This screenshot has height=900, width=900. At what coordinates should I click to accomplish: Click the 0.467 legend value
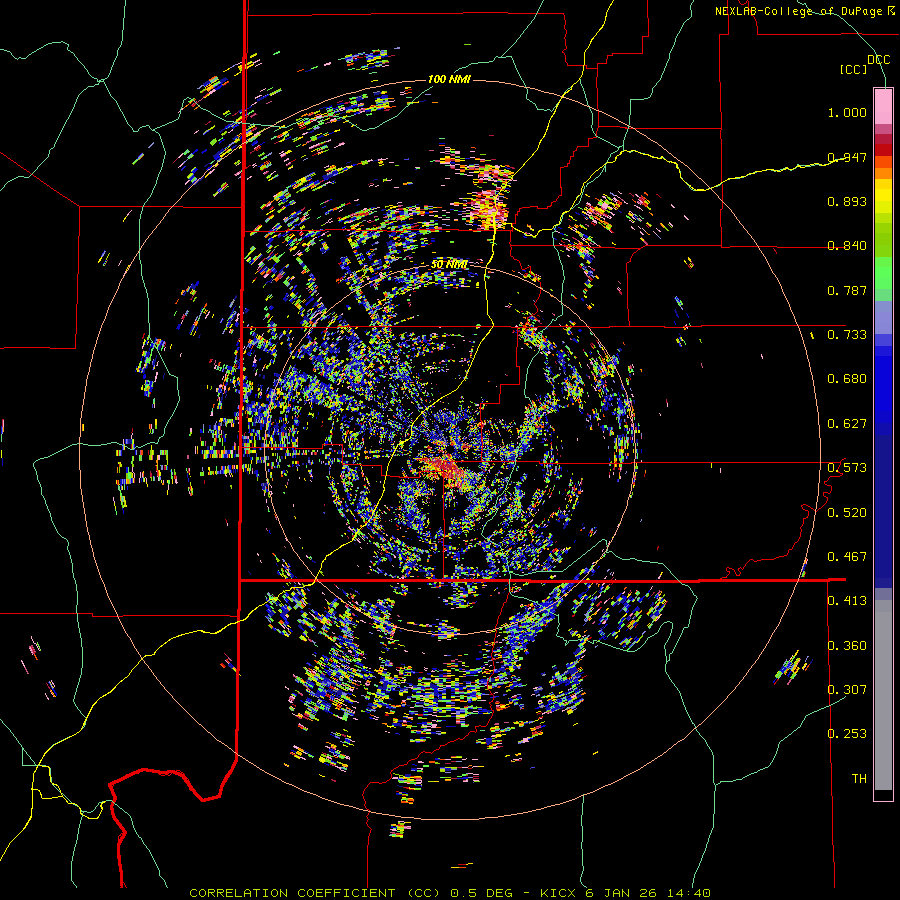tap(847, 557)
